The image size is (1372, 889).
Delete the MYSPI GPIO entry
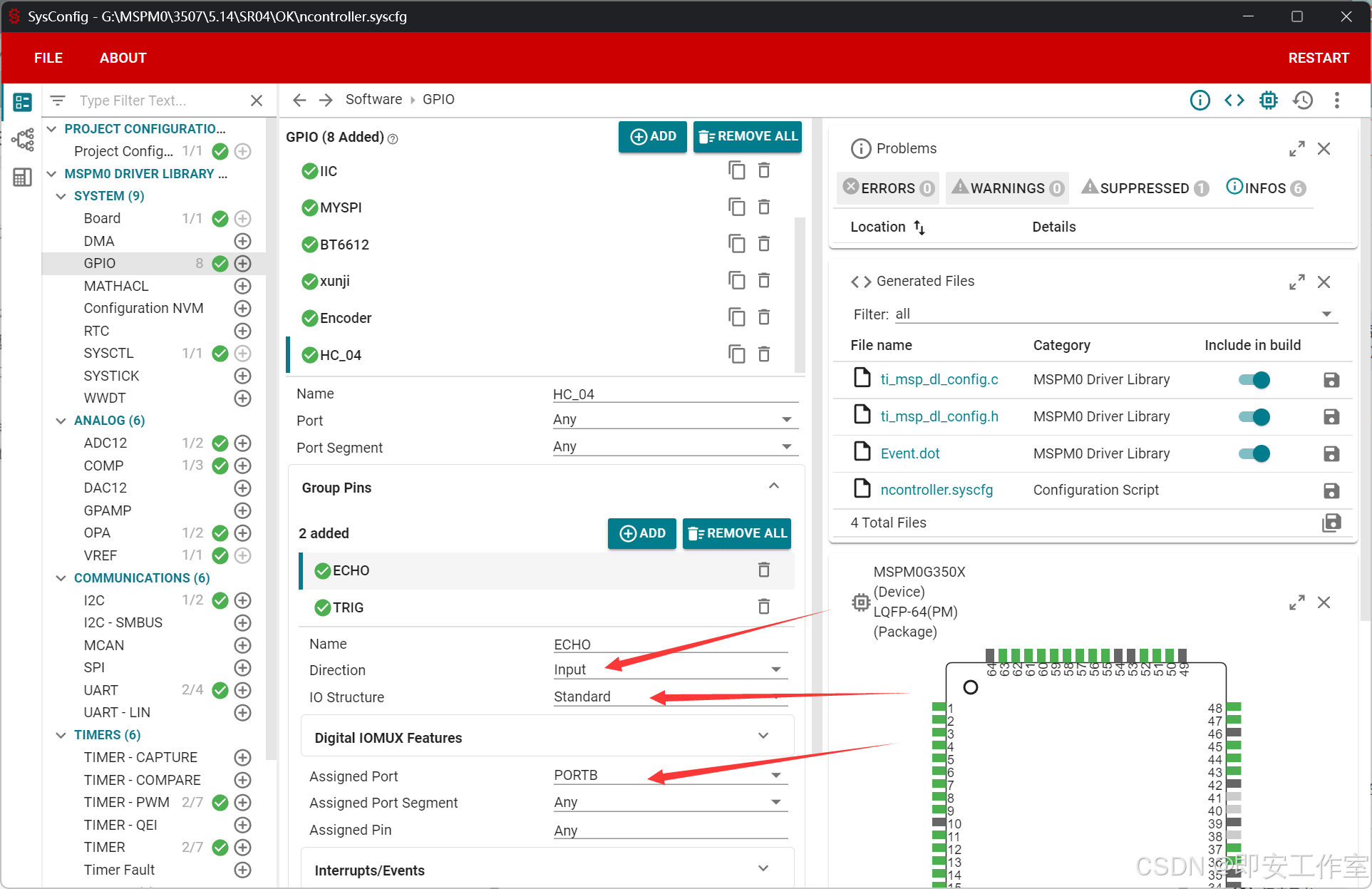[764, 207]
